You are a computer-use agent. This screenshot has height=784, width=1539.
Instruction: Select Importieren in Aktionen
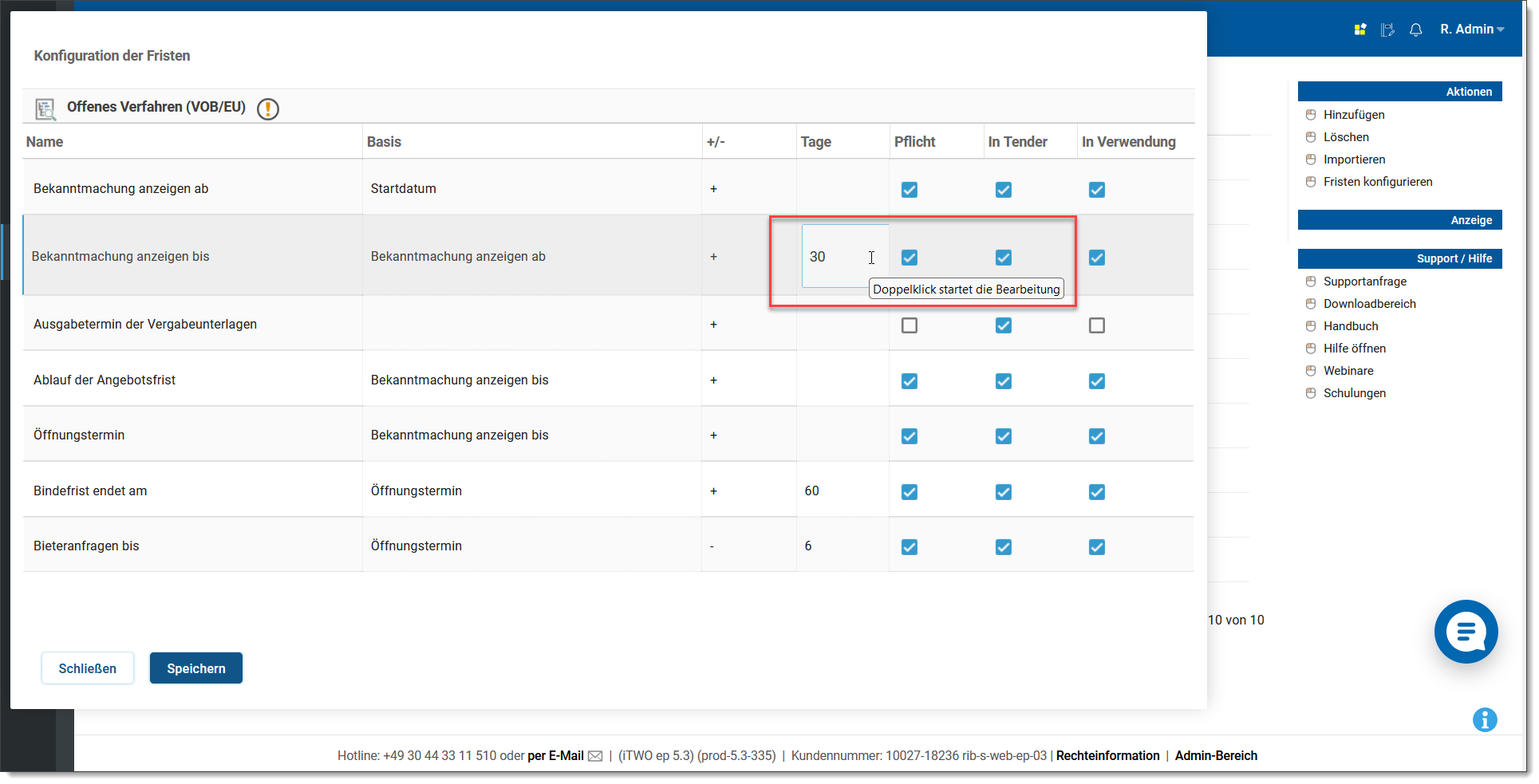point(1354,160)
